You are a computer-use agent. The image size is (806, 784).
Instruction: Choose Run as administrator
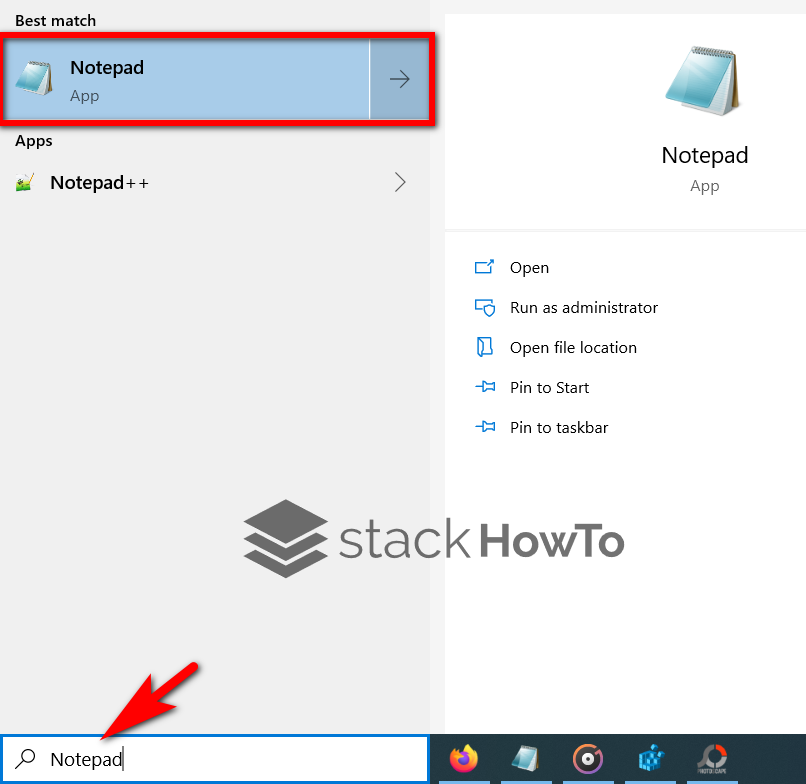[x=584, y=308]
